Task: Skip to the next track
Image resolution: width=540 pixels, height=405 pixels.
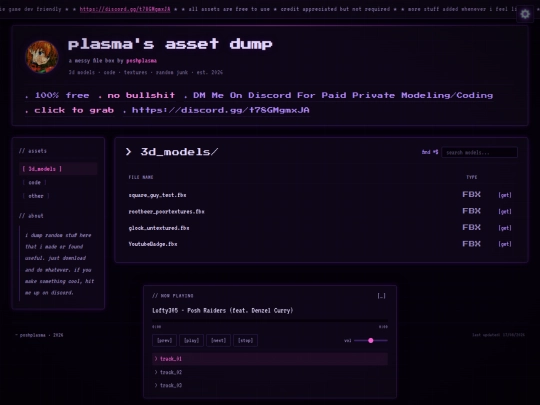Action: coord(218,340)
